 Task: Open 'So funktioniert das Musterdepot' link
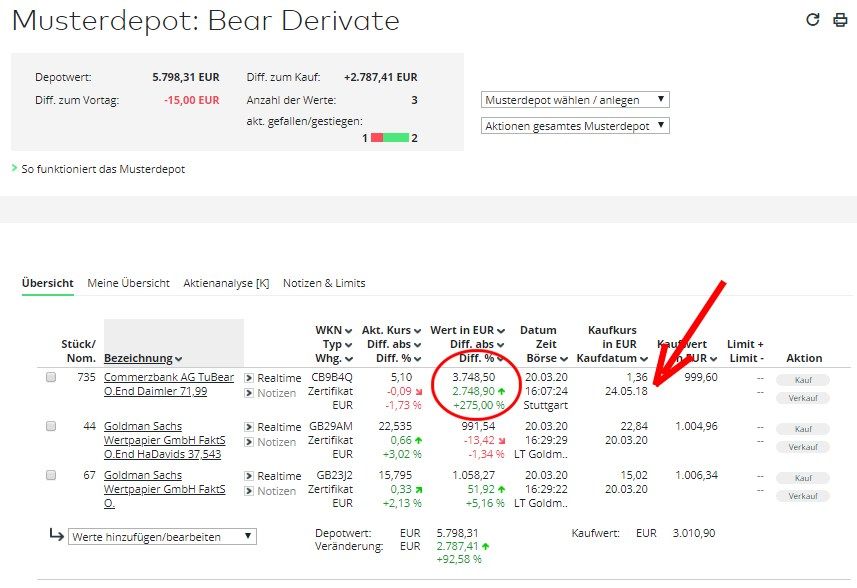103,169
